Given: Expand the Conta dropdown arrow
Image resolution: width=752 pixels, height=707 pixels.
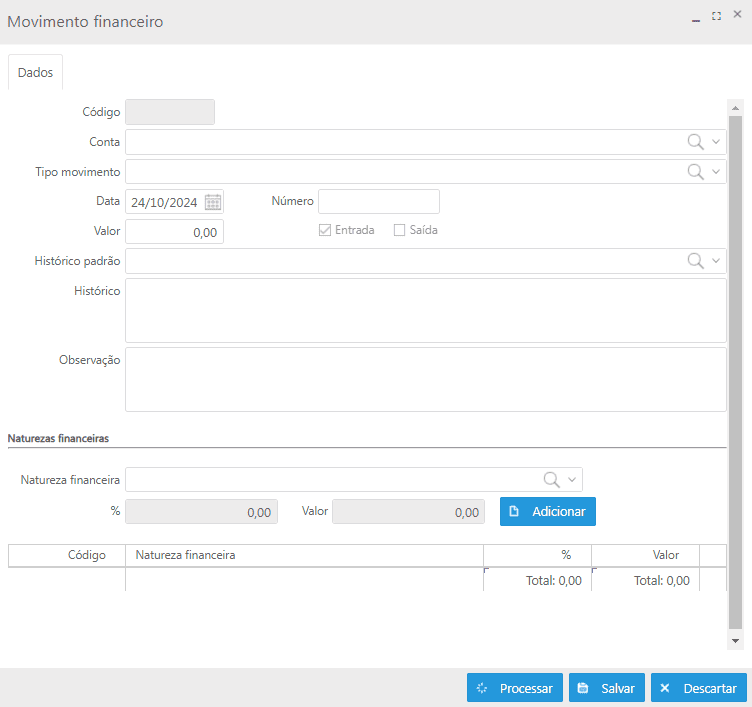Looking at the screenshot, I should [x=716, y=142].
